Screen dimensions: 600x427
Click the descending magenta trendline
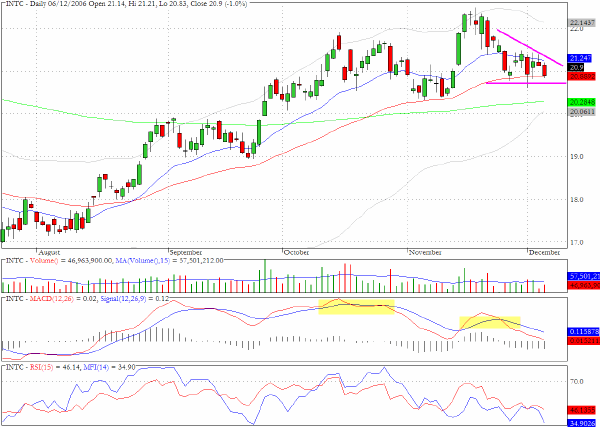pos(530,48)
